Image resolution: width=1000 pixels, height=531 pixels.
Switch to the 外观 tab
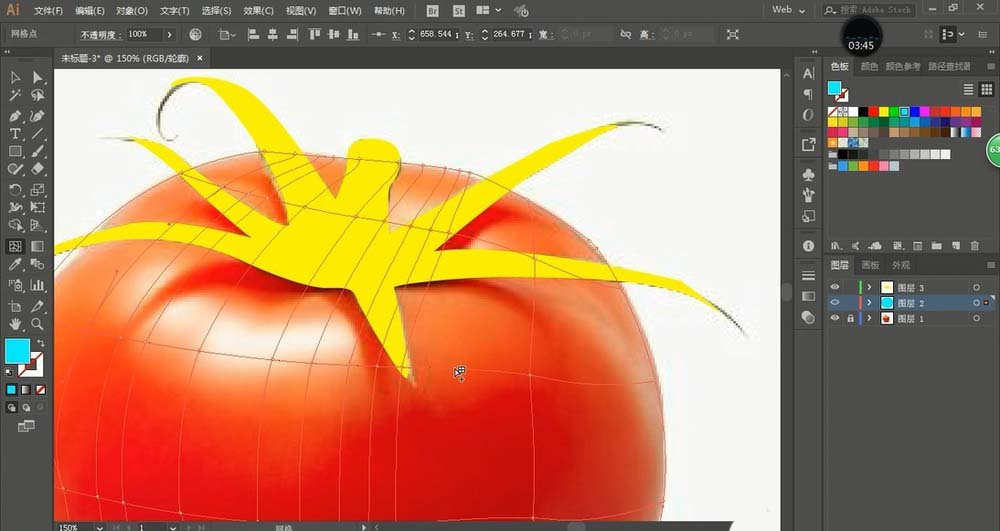tap(901, 265)
